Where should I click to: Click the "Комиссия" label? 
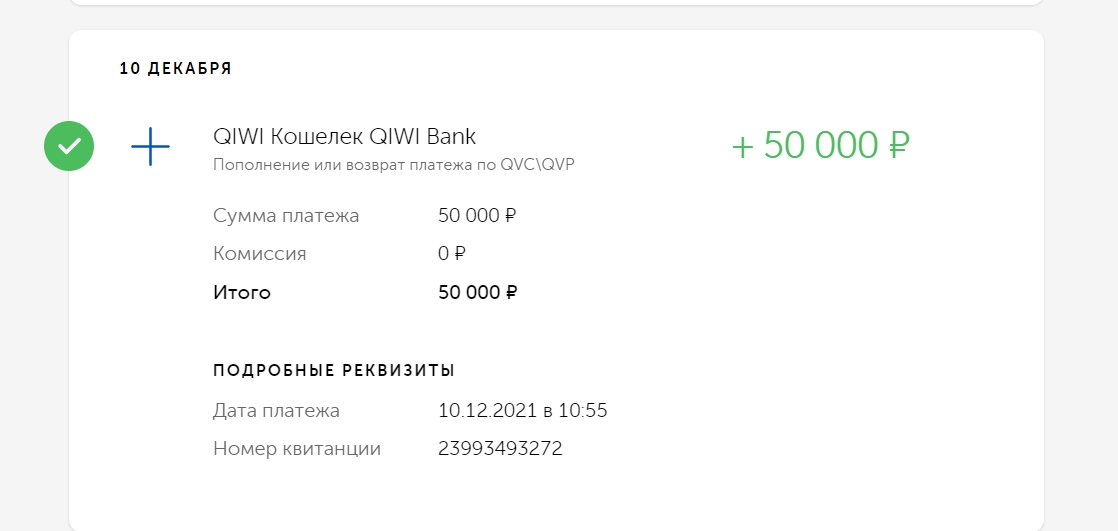(260, 254)
